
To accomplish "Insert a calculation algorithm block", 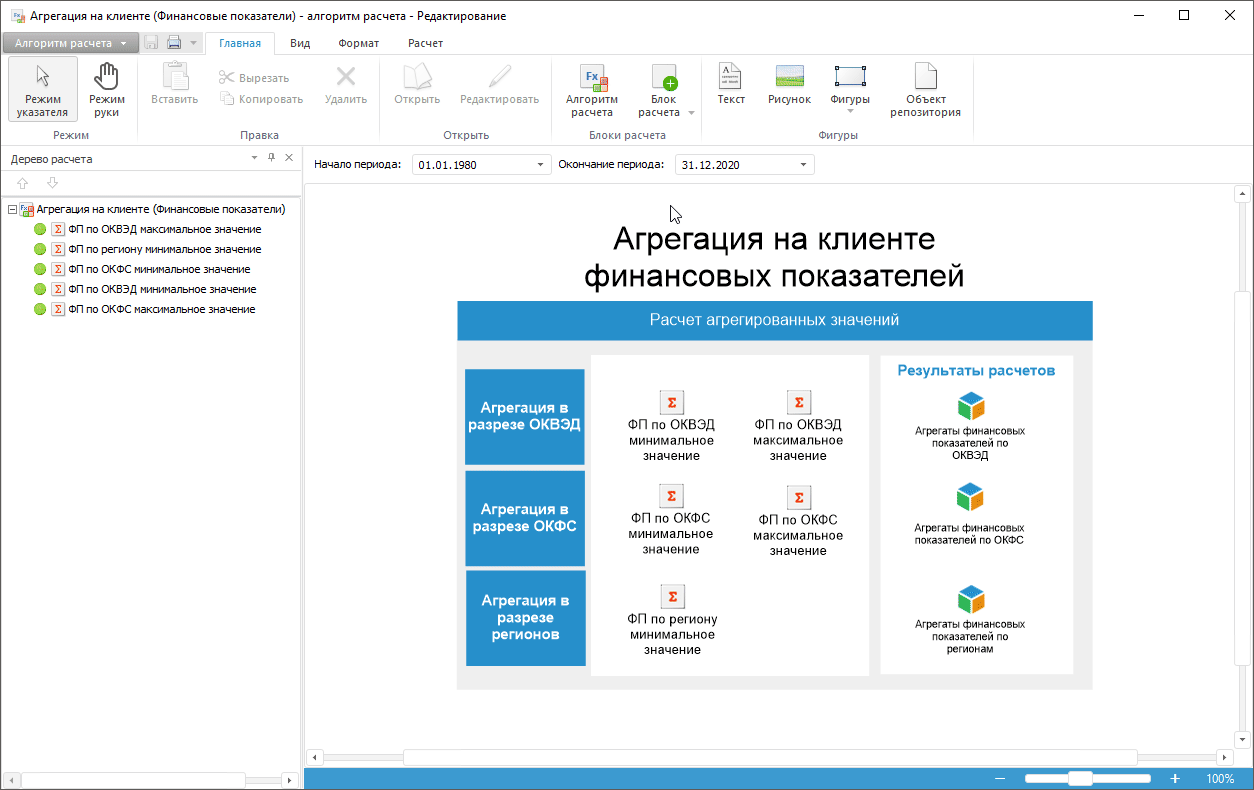I will tap(591, 88).
